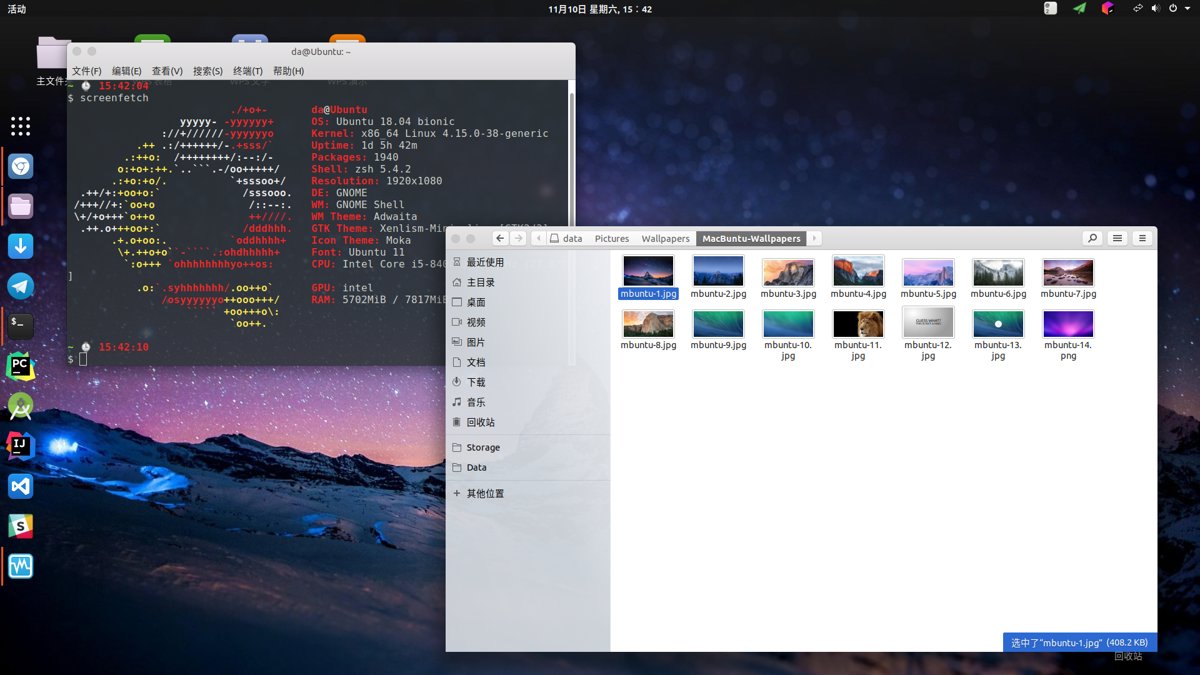Open the 搜索(S) menu in terminal
The width and height of the screenshot is (1200, 675).
point(208,71)
